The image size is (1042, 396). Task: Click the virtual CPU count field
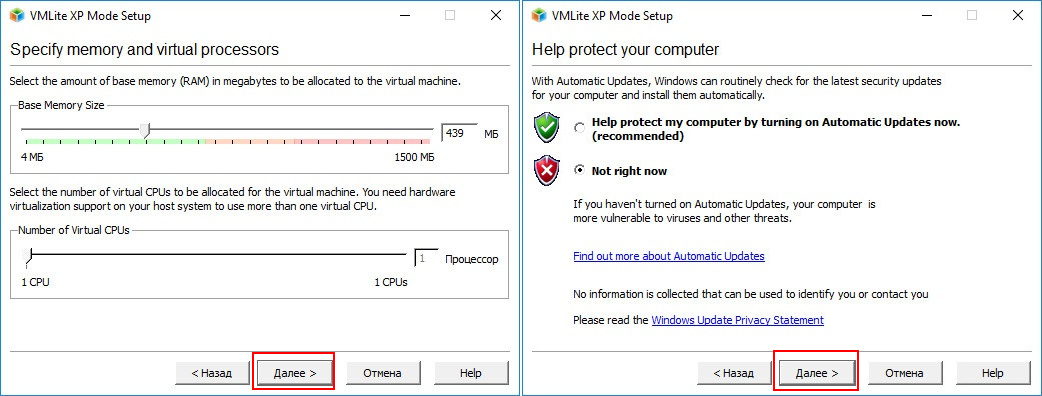point(427,258)
